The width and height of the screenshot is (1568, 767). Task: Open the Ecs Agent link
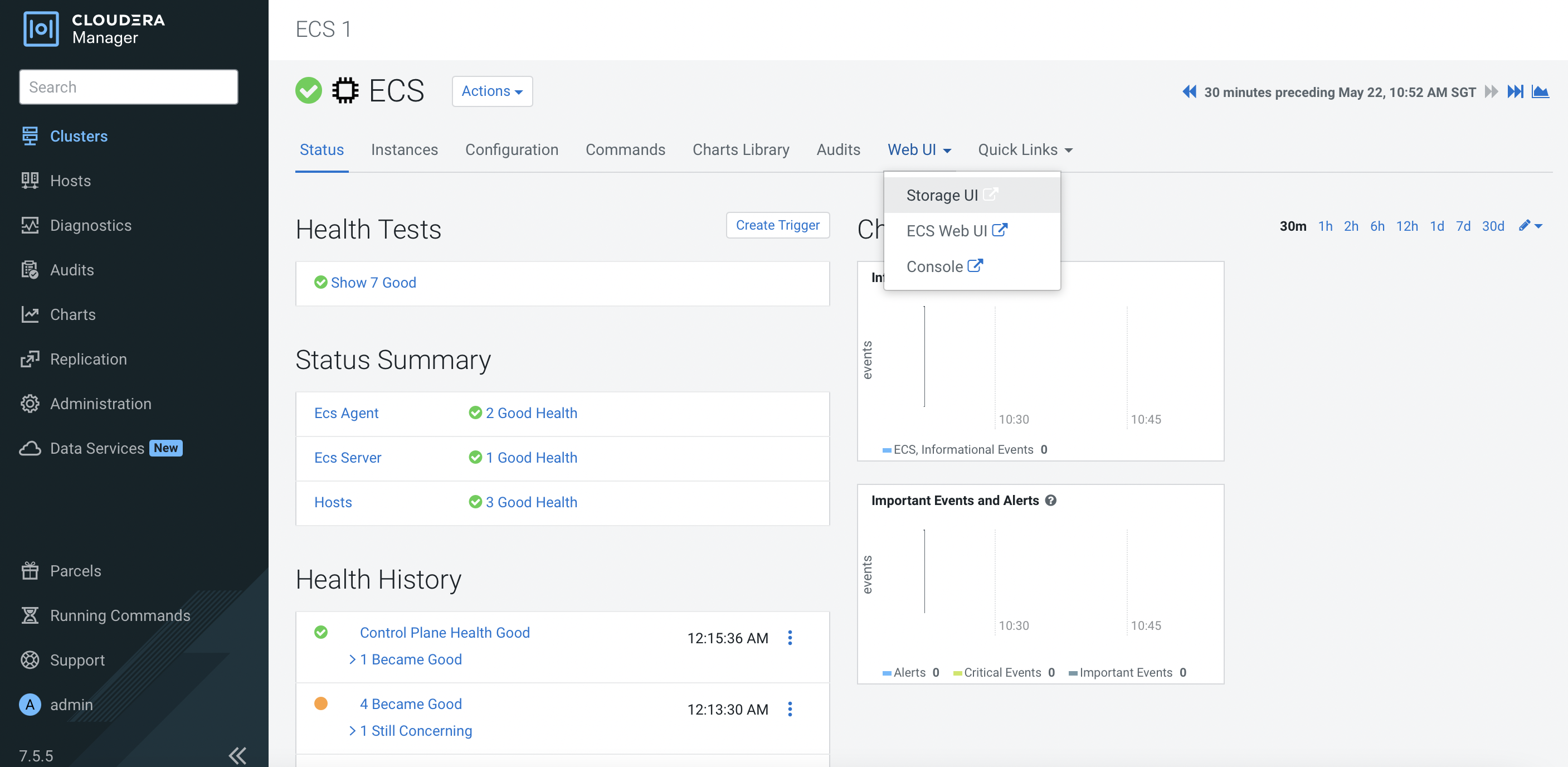pyautogui.click(x=345, y=414)
